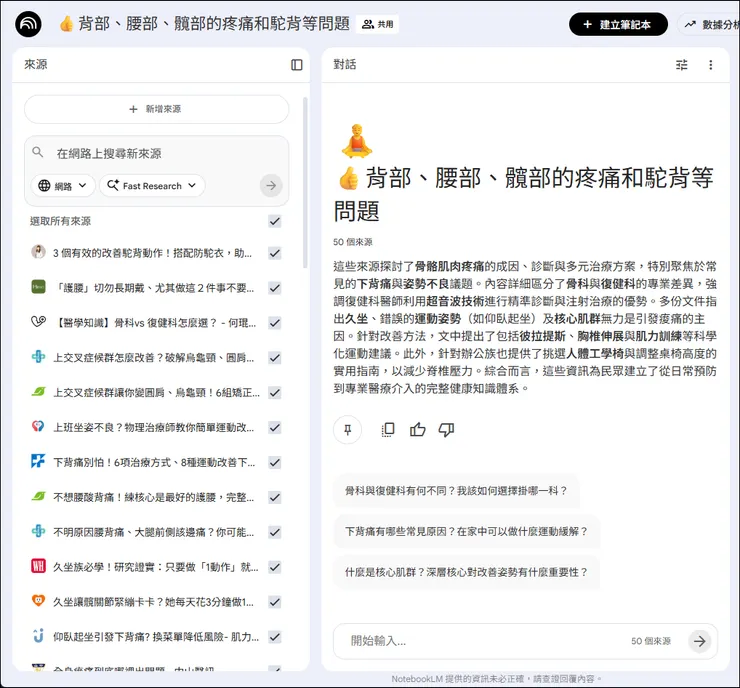Open 不想腰酸背痛 source title
Image resolution: width=740 pixels, height=688 pixels.
153,497
